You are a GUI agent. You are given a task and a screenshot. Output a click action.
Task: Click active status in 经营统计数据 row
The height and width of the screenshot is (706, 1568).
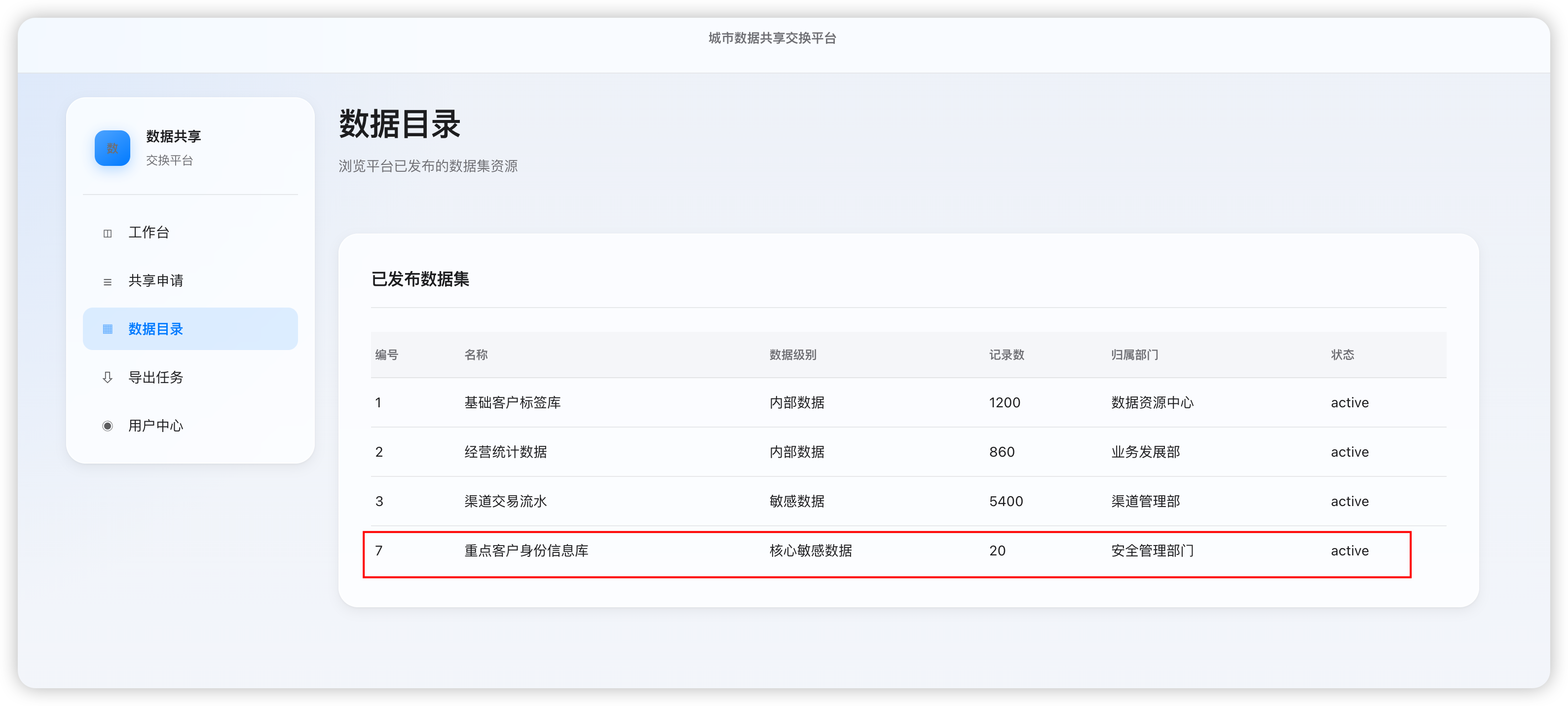(1349, 452)
